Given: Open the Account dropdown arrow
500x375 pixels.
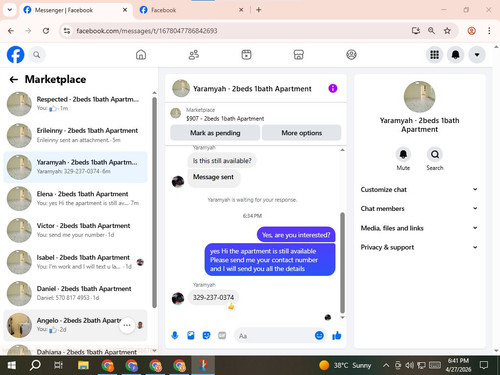Looking at the screenshot, I should pyautogui.click(x=477, y=55).
